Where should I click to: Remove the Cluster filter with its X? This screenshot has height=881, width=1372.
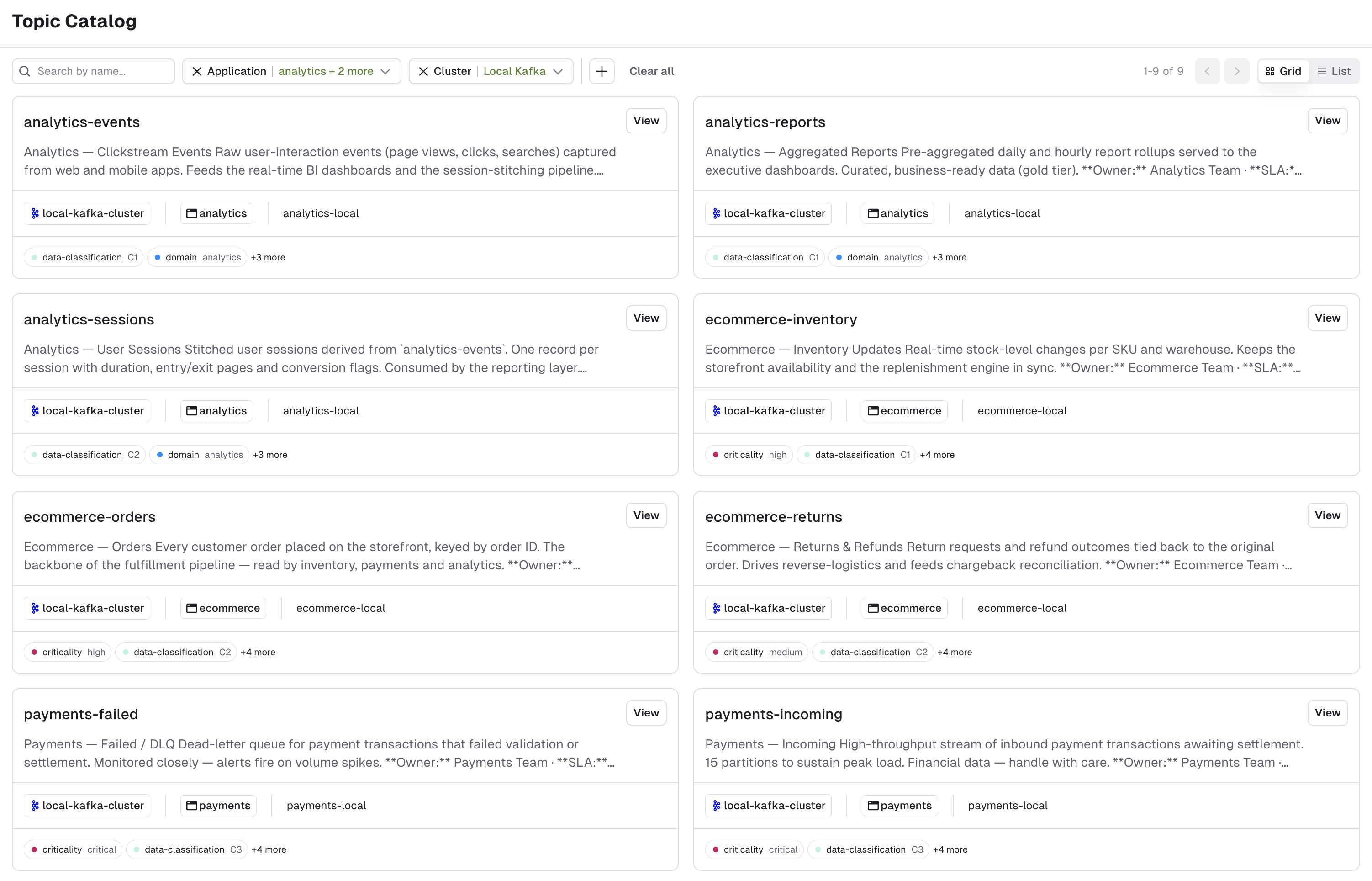[423, 71]
